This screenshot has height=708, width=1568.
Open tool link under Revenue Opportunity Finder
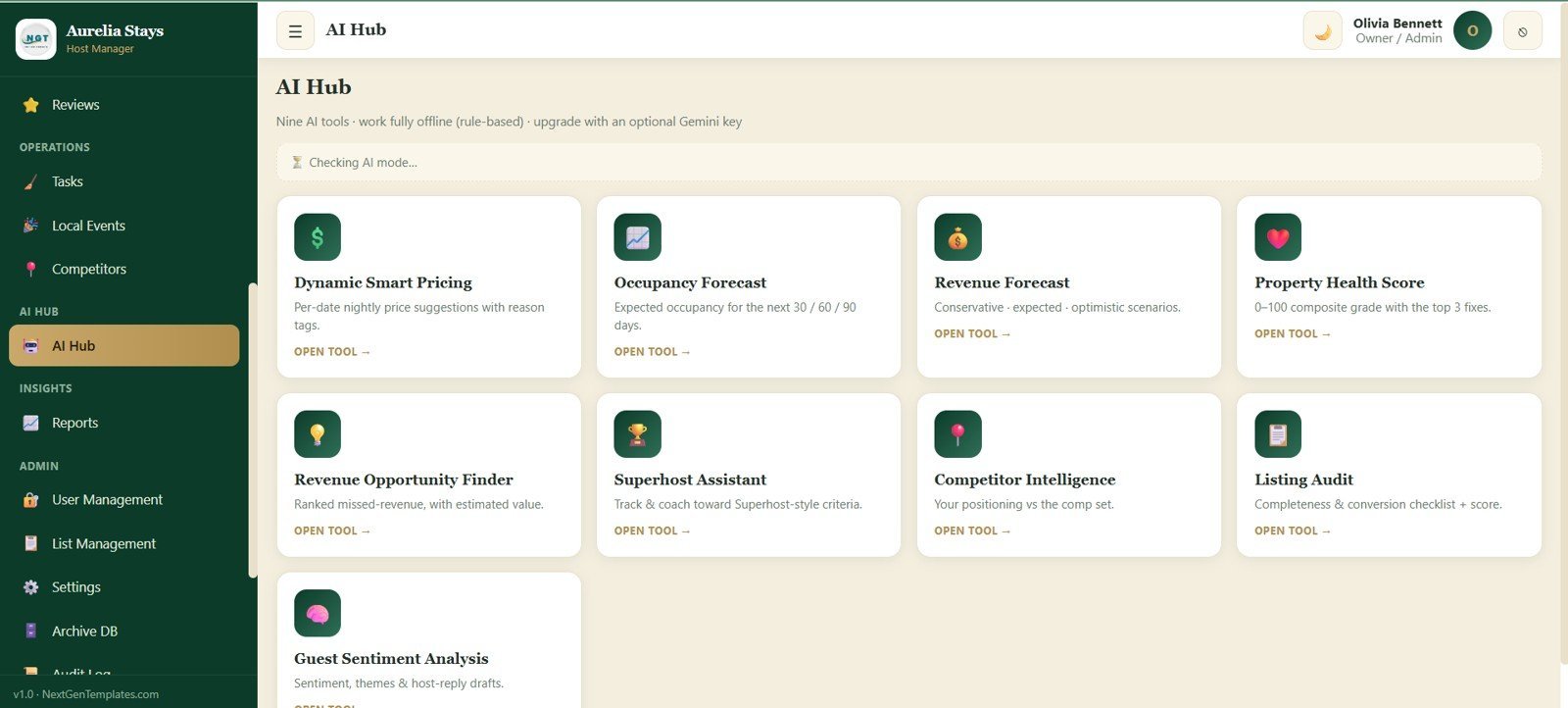tap(332, 531)
